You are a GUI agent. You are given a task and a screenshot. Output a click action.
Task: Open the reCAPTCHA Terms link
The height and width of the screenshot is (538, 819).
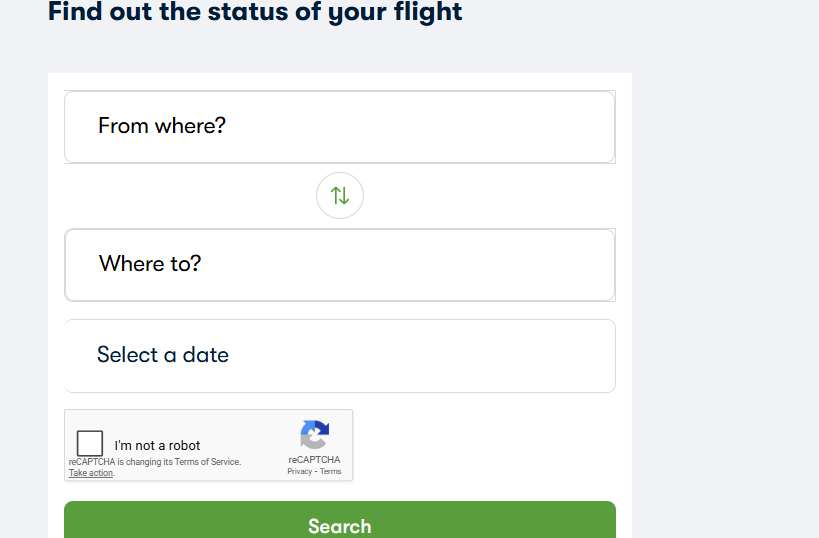pyautogui.click(x=331, y=471)
